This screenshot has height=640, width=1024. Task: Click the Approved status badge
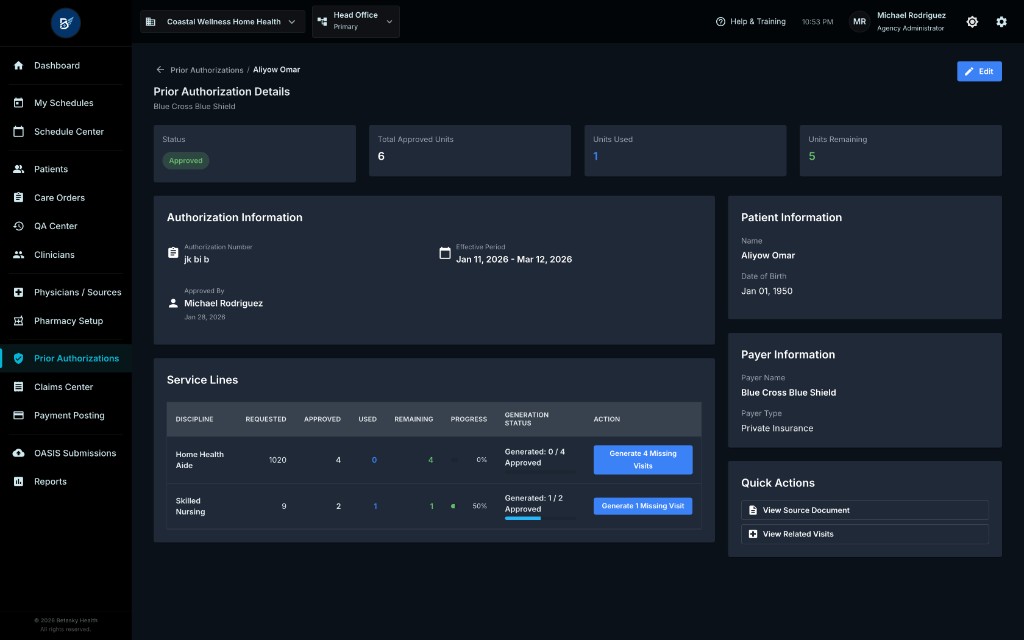point(185,161)
